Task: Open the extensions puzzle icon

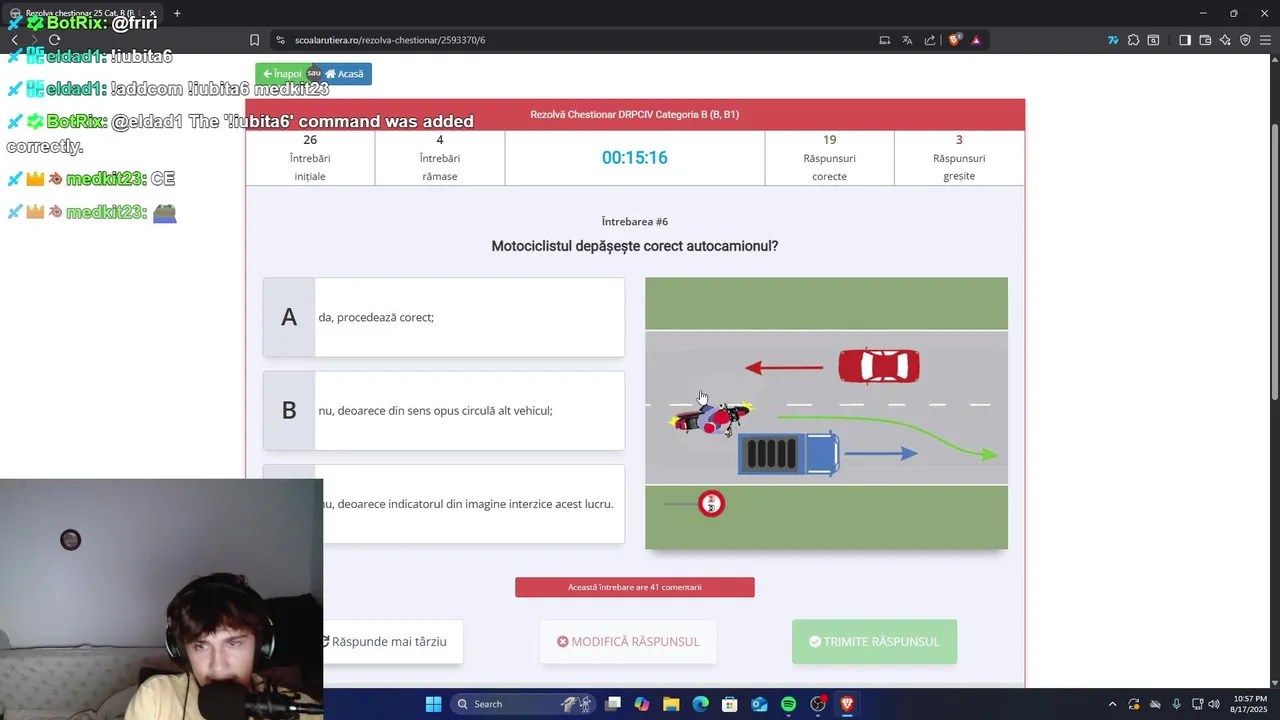Action: [1133, 40]
